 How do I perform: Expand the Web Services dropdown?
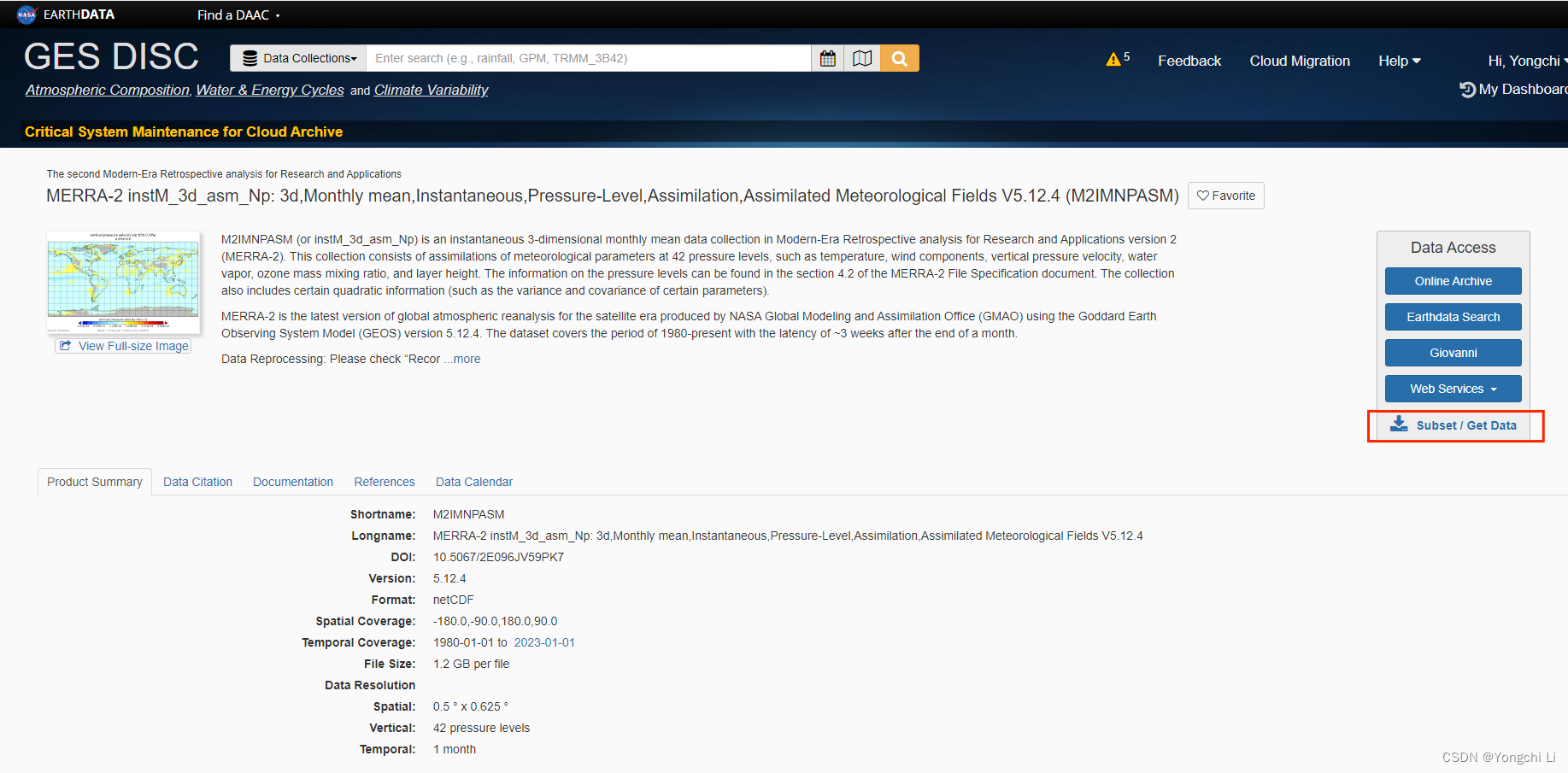(x=1453, y=389)
